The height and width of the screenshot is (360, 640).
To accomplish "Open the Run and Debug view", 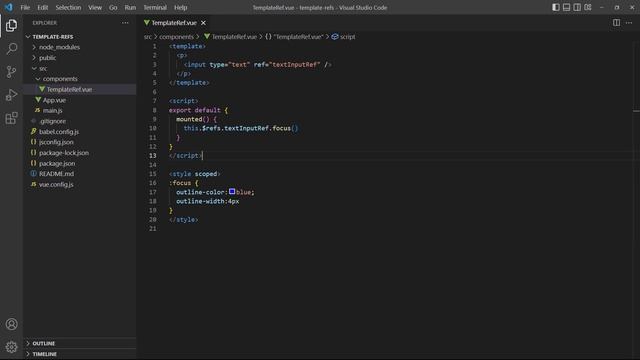I will 11,95.
